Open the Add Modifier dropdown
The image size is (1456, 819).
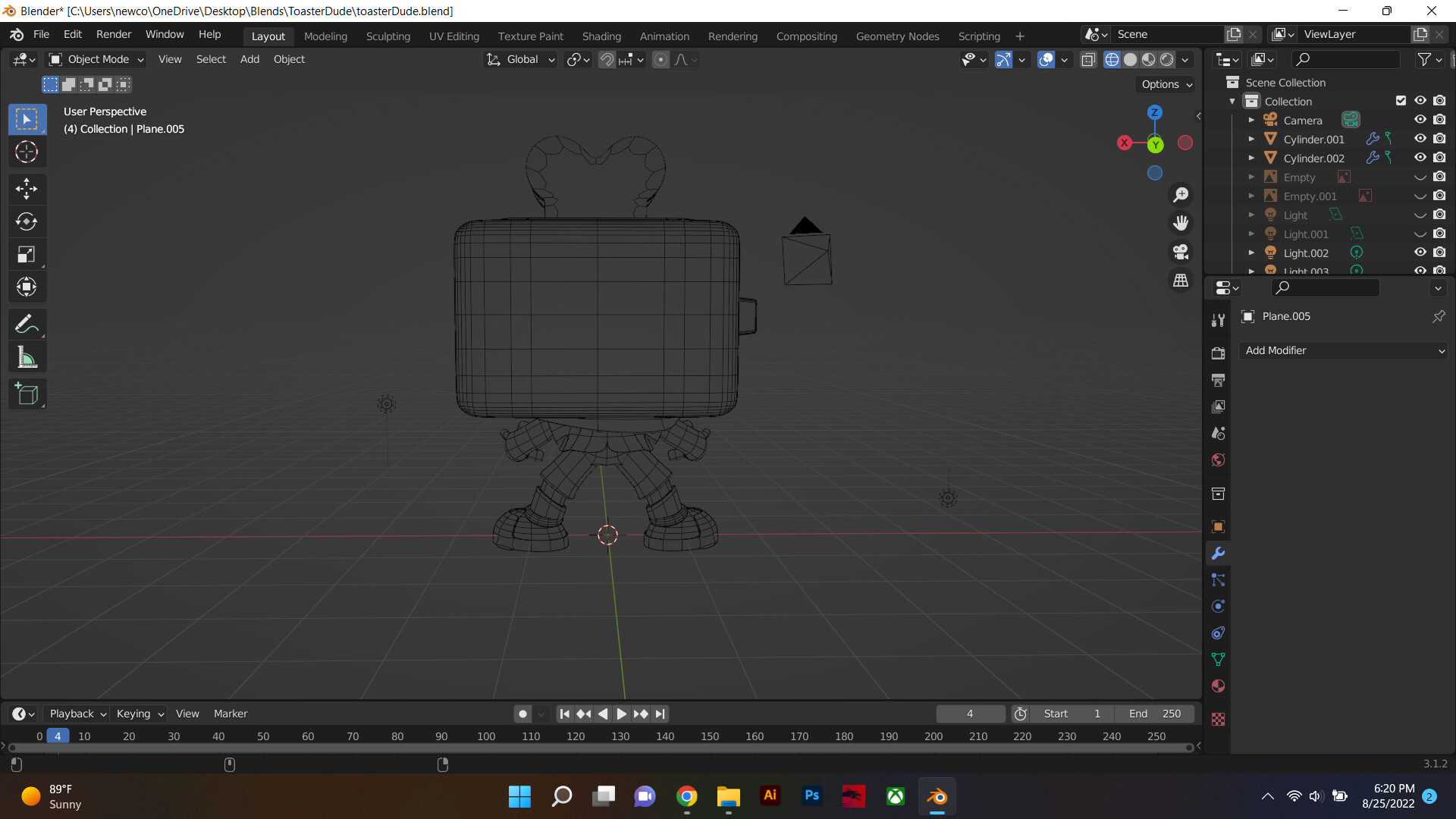(x=1343, y=350)
